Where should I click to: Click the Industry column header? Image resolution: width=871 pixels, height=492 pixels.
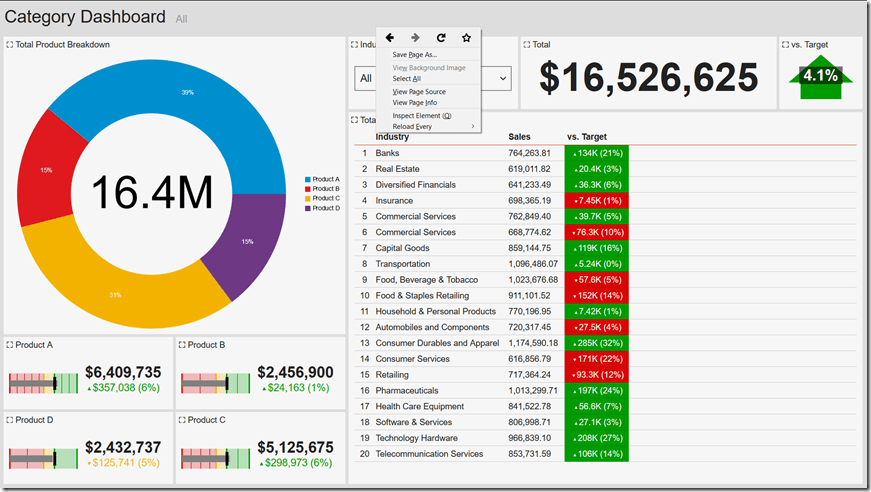(x=392, y=136)
